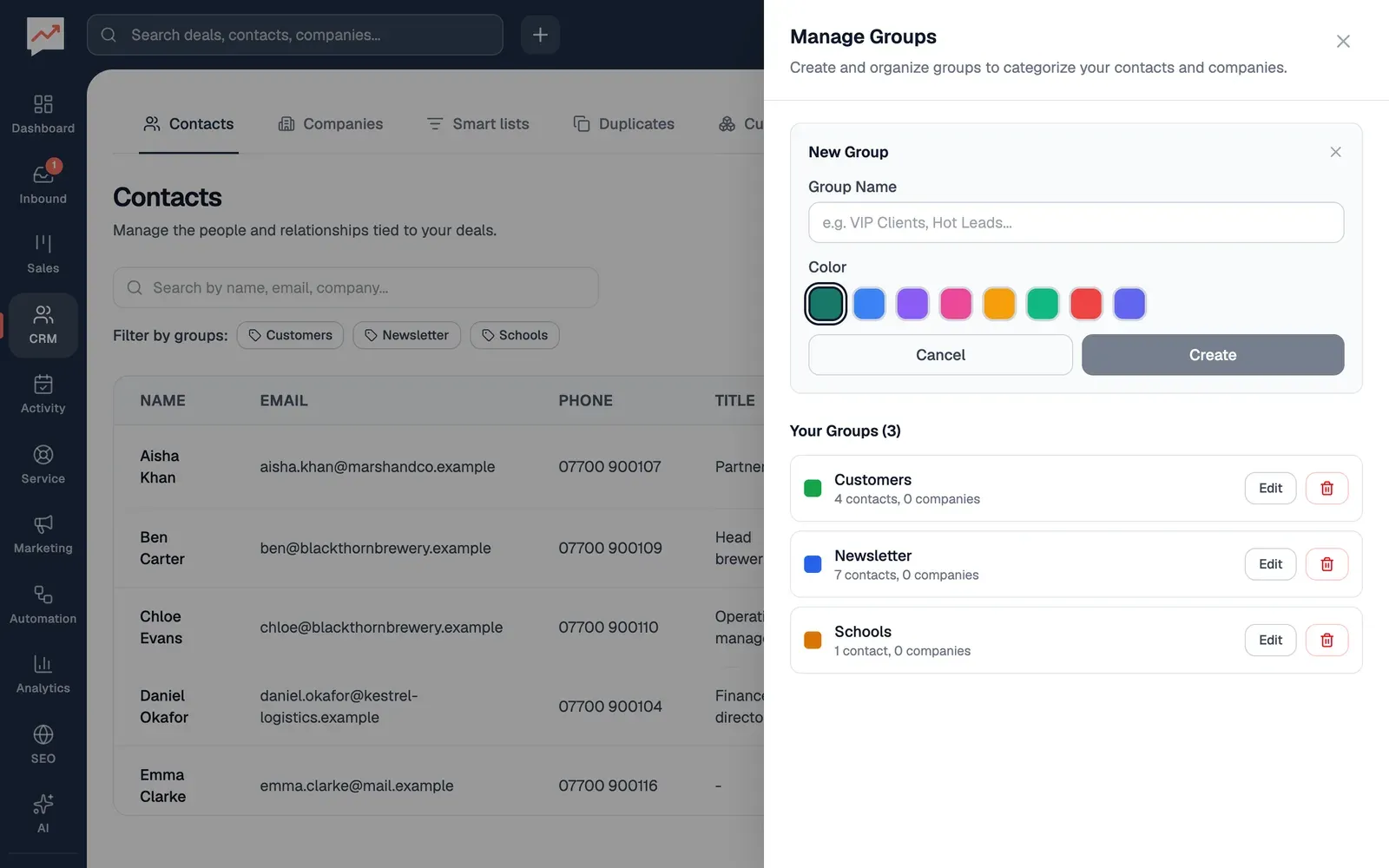1389x868 pixels.
Task: Pick the orange color swatch
Action: (999, 304)
